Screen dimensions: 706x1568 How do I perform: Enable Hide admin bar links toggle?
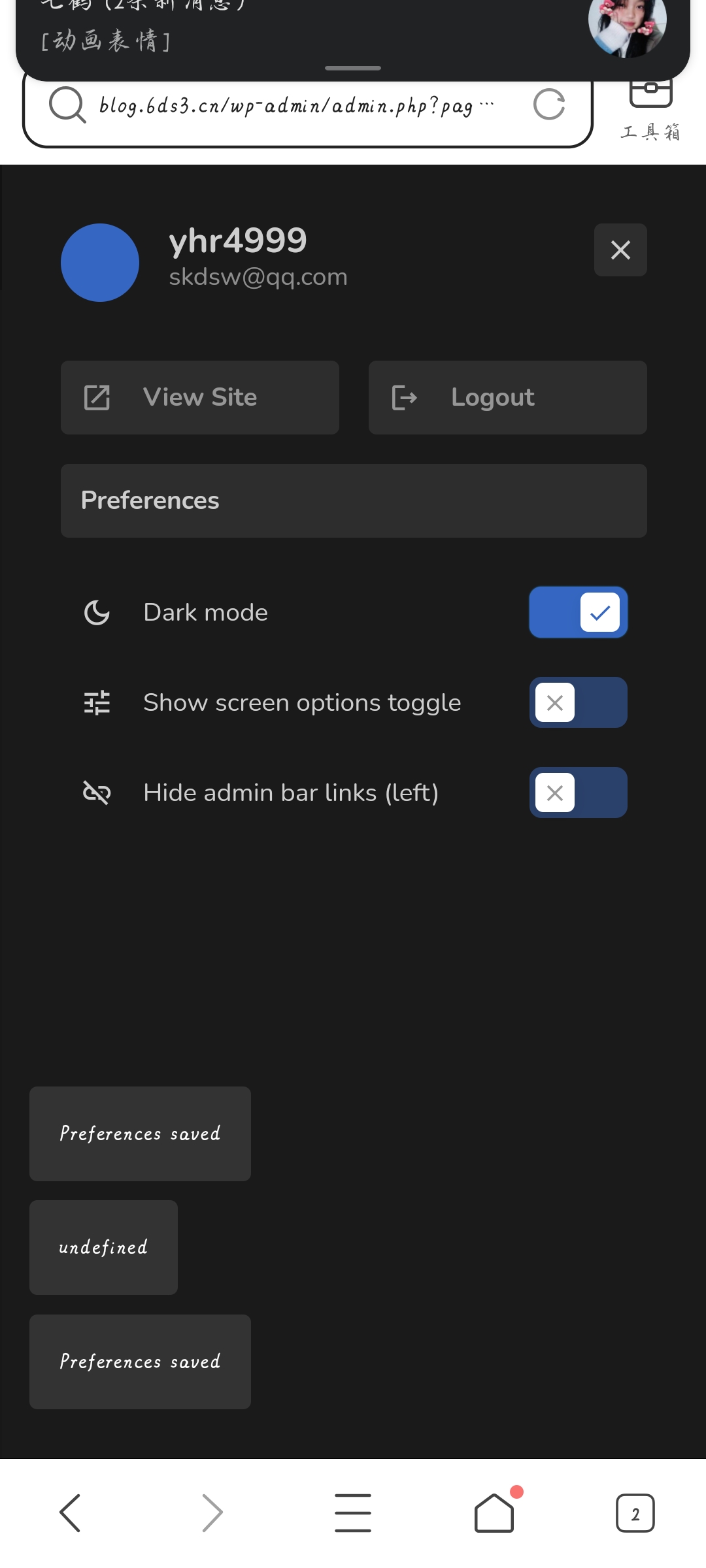pyautogui.click(x=578, y=792)
